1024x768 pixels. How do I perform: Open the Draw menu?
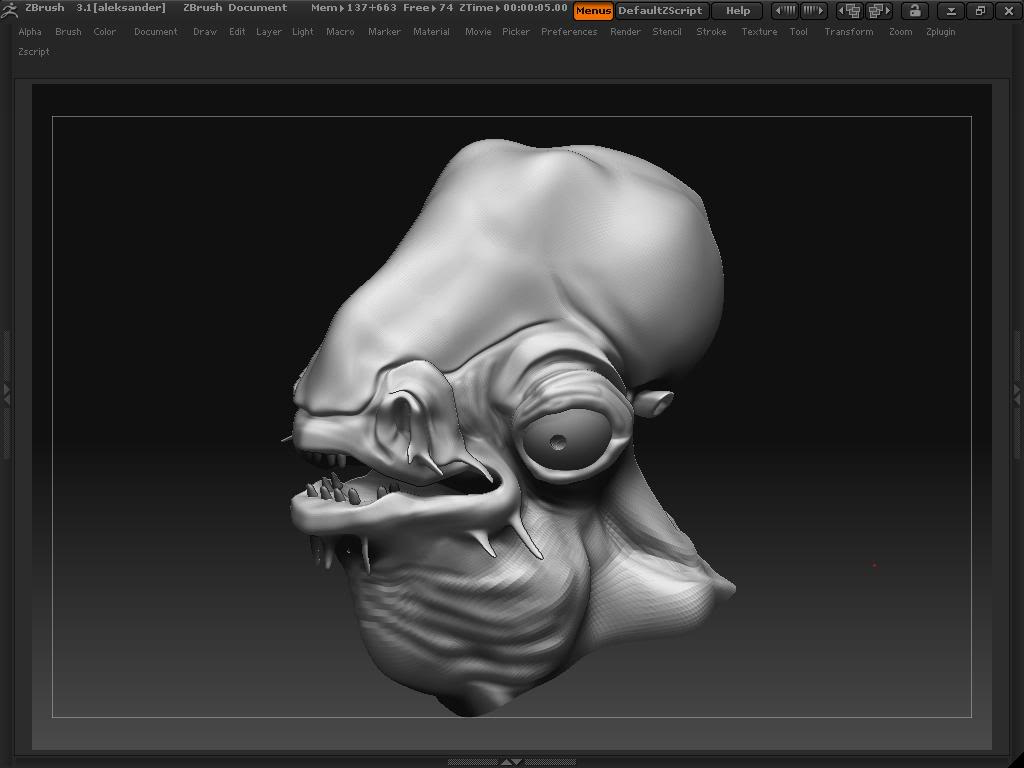coord(205,31)
